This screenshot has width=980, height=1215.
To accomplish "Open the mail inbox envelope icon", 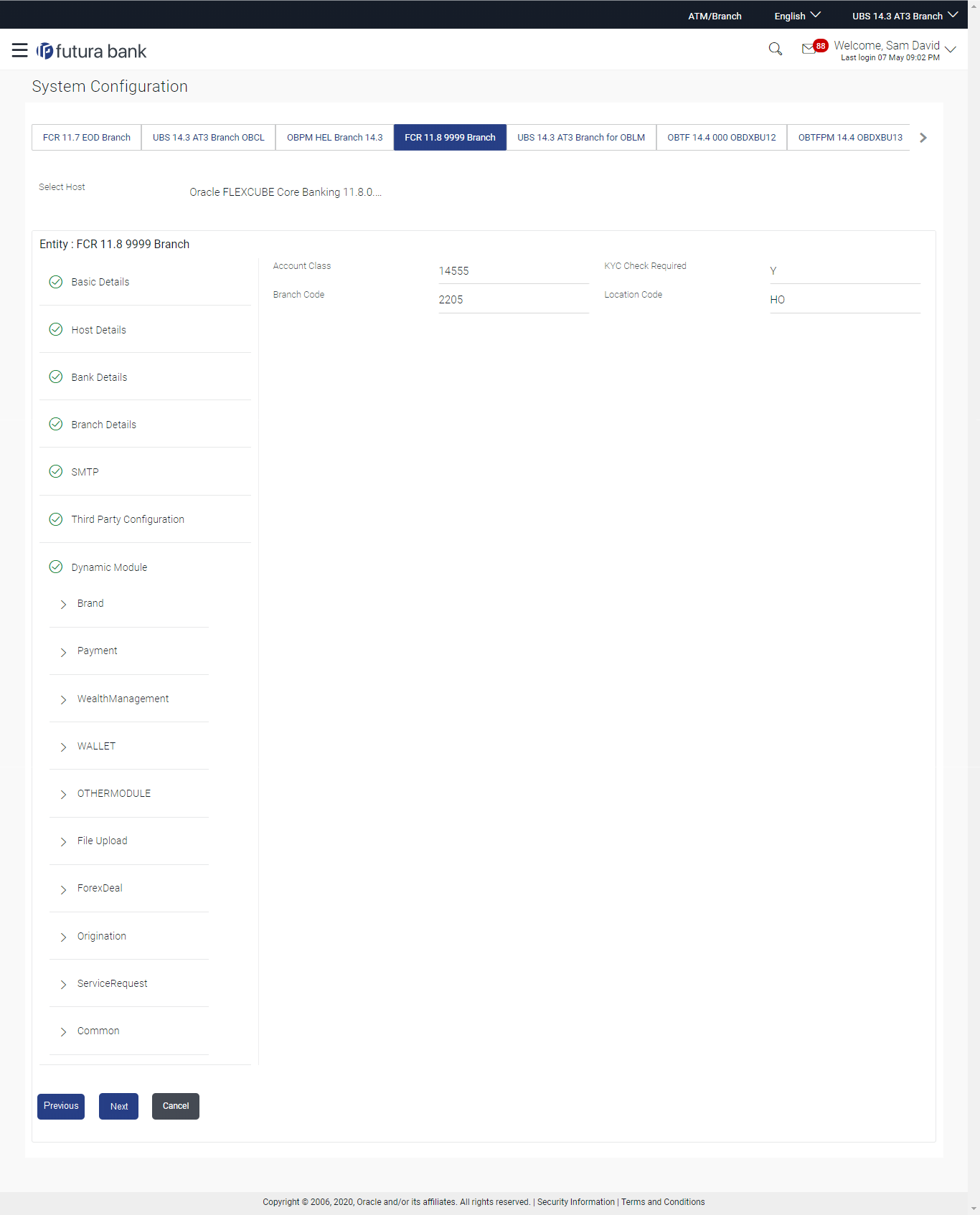I will [809, 49].
